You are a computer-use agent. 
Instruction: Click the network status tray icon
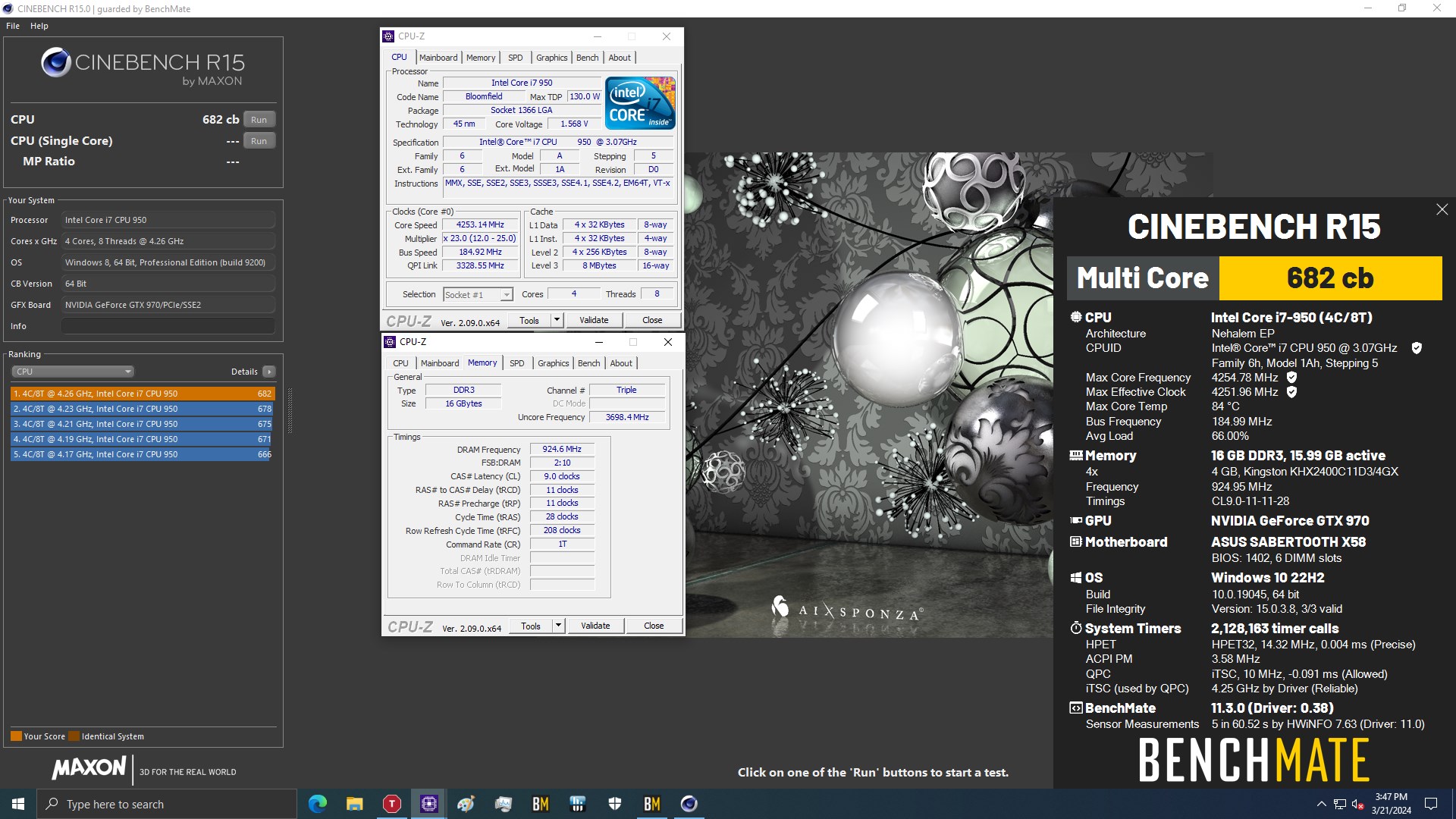(x=1340, y=804)
